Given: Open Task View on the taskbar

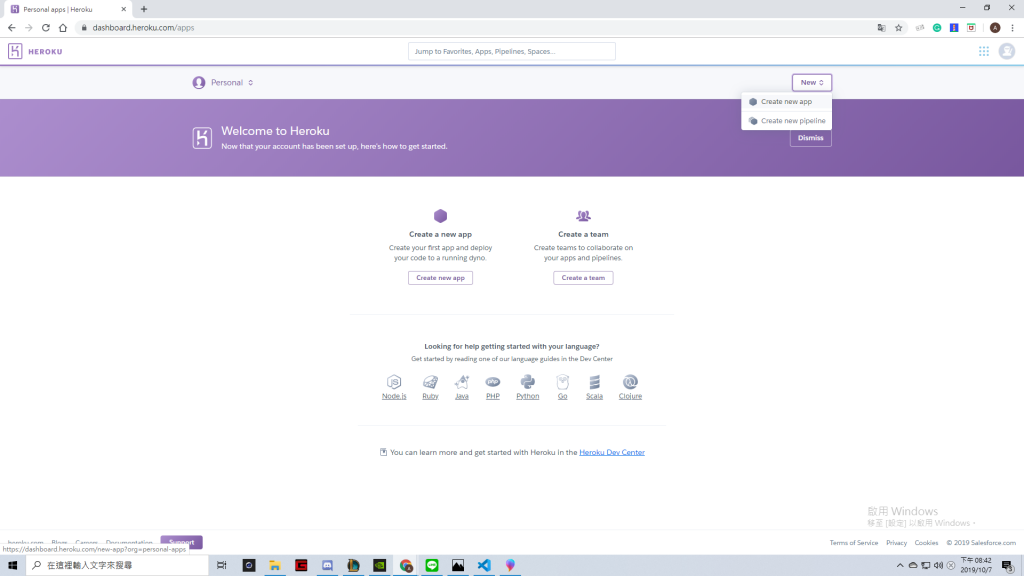Looking at the screenshot, I should (222, 566).
